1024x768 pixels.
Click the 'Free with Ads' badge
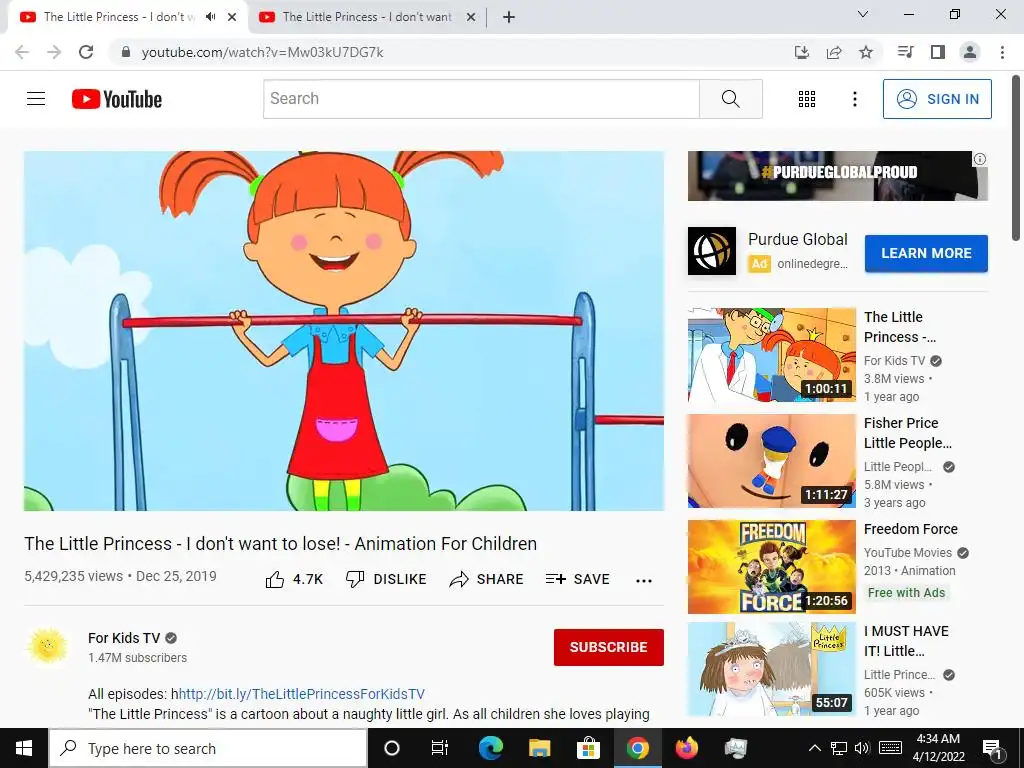pyautogui.click(x=906, y=592)
